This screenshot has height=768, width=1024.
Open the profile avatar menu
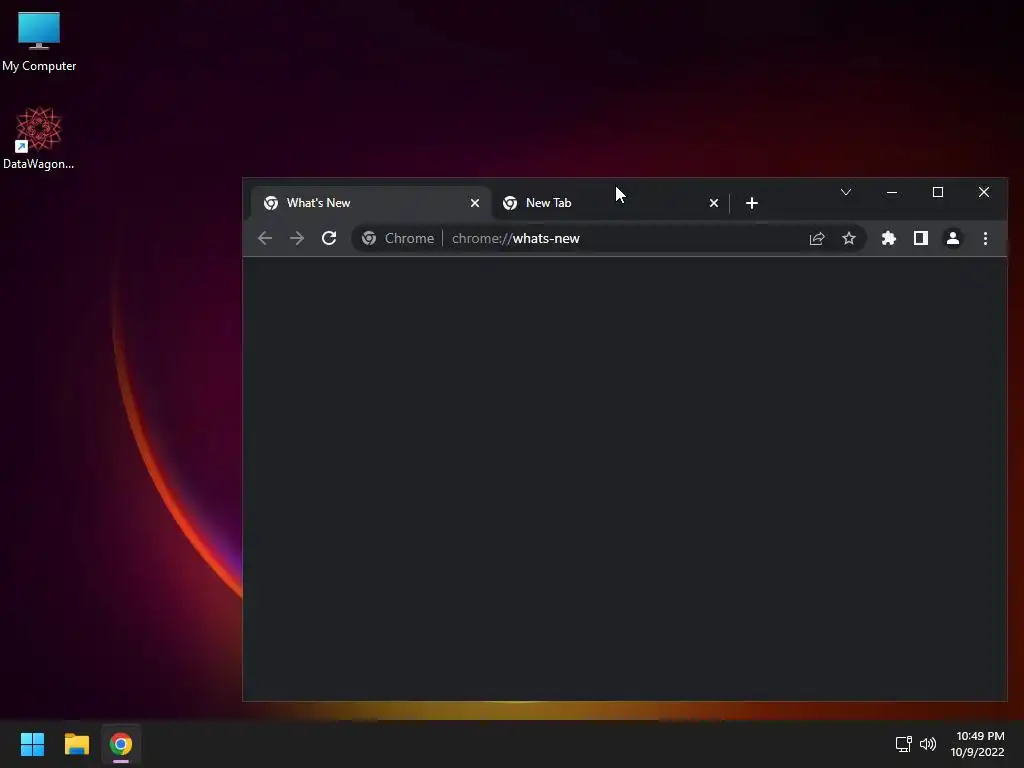pyautogui.click(x=953, y=238)
